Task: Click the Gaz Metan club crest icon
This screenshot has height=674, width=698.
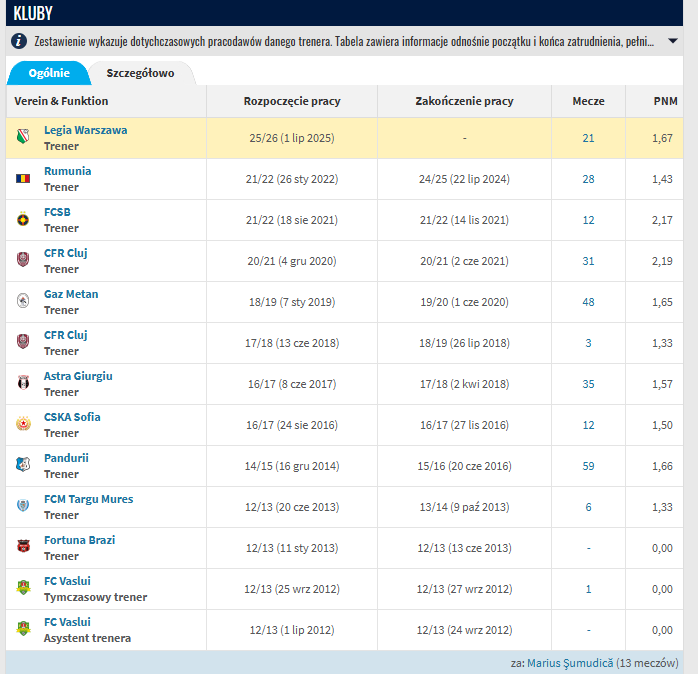Action: [24, 302]
